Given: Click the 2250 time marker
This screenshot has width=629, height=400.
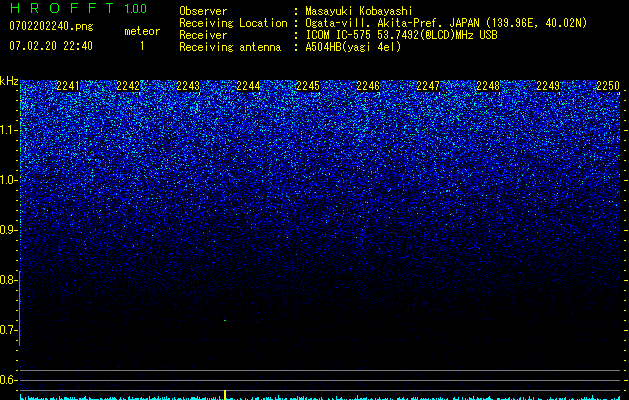Looking at the screenshot, I should [608, 86].
